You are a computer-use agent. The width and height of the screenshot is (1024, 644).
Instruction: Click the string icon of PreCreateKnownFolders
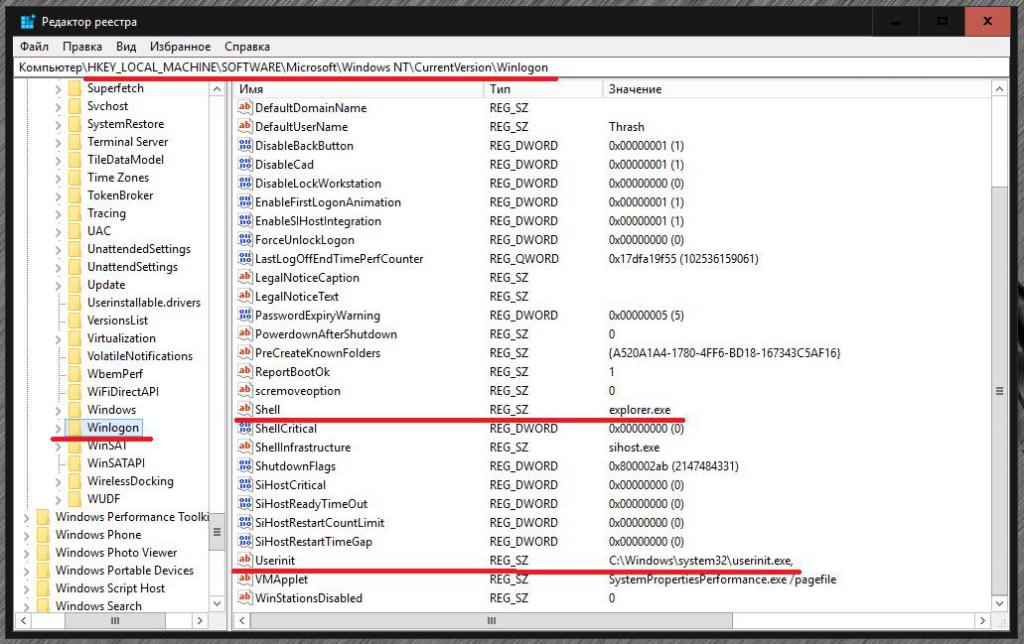(x=245, y=353)
